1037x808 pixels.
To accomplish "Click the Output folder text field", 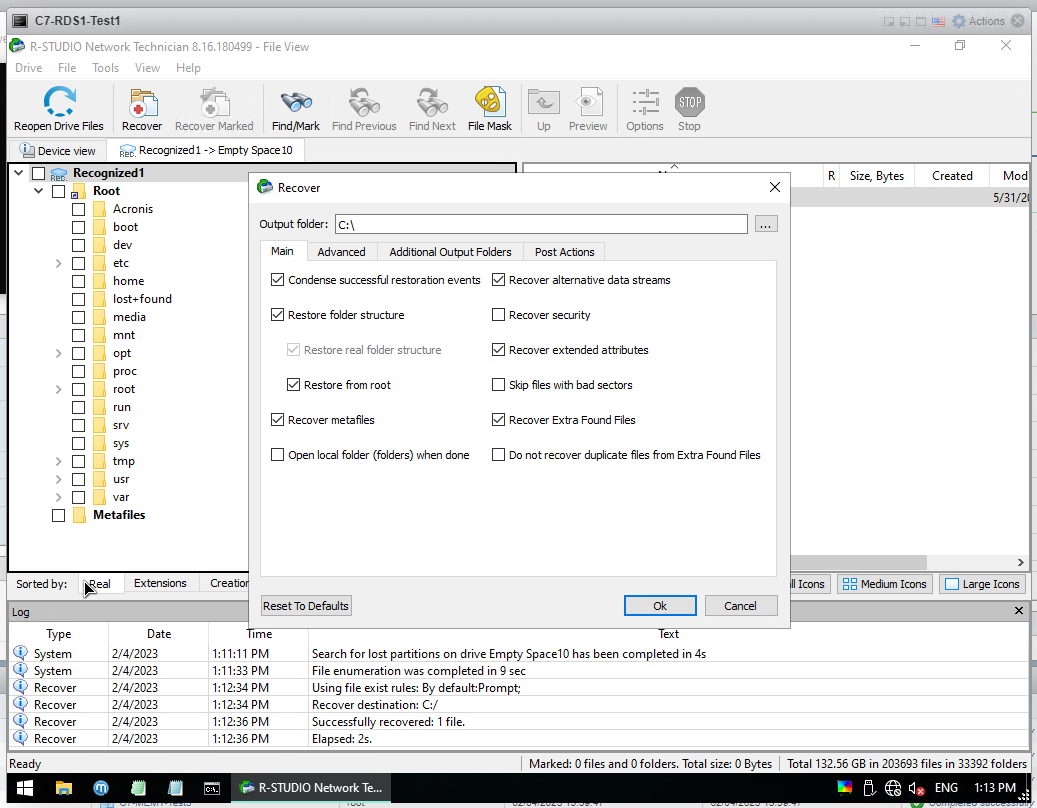I will click(540, 225).
